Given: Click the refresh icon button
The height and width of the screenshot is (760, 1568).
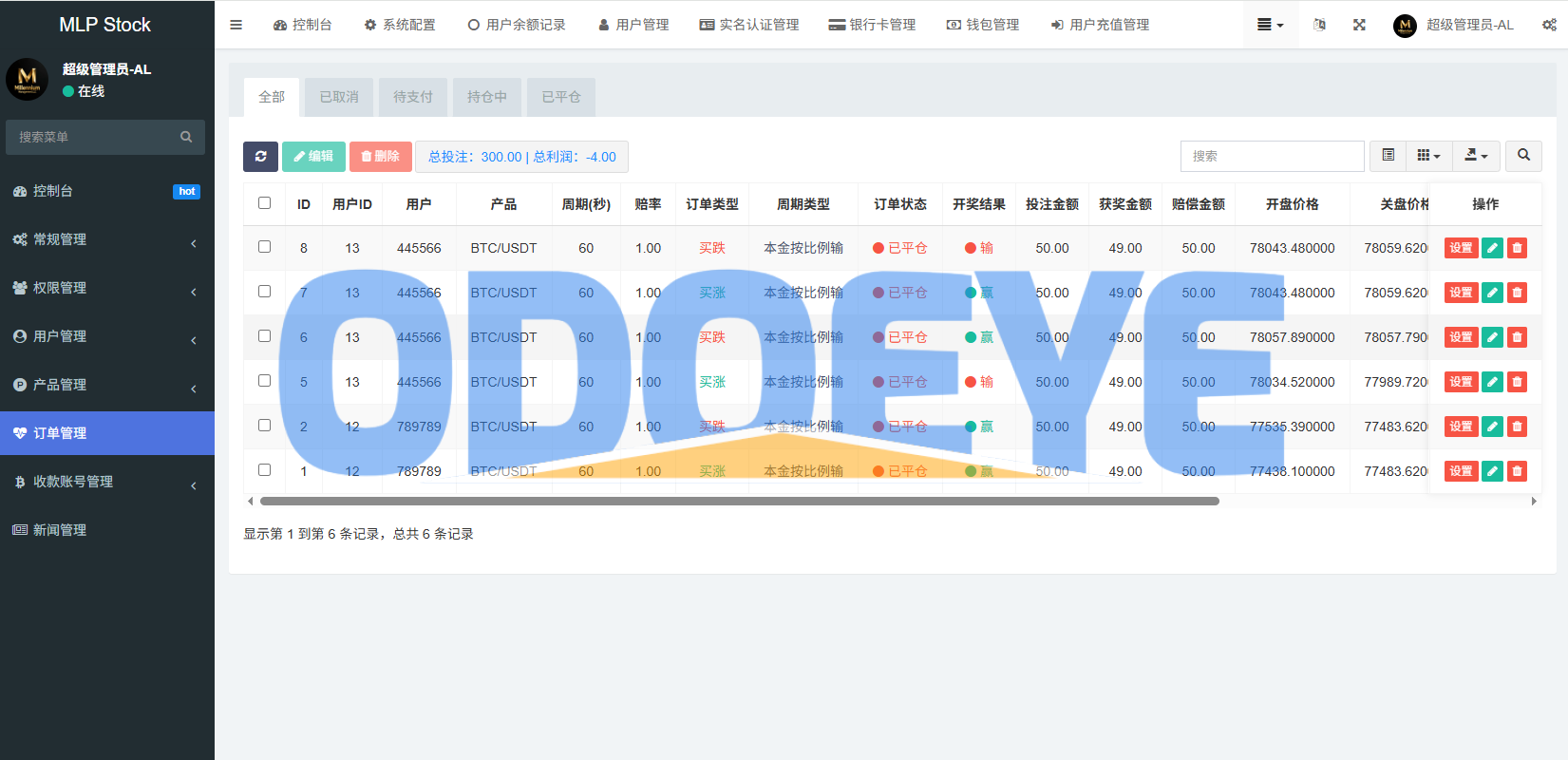Looking at the screenshot, I should (260, 157).
